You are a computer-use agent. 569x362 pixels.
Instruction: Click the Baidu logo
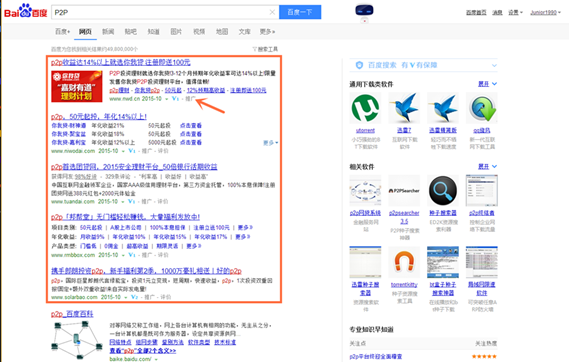pos(25,11)
